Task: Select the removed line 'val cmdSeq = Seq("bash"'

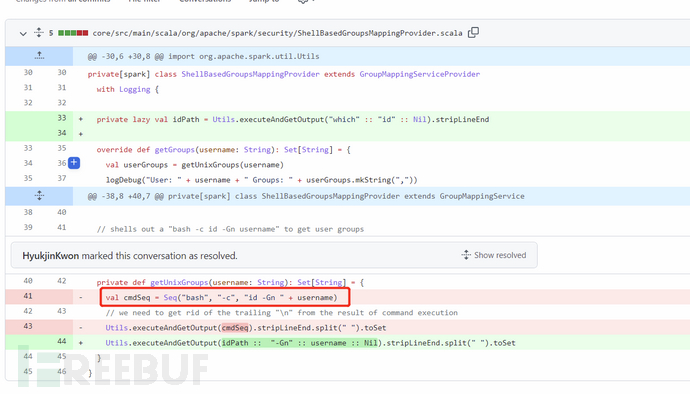Action: (221, 298)
